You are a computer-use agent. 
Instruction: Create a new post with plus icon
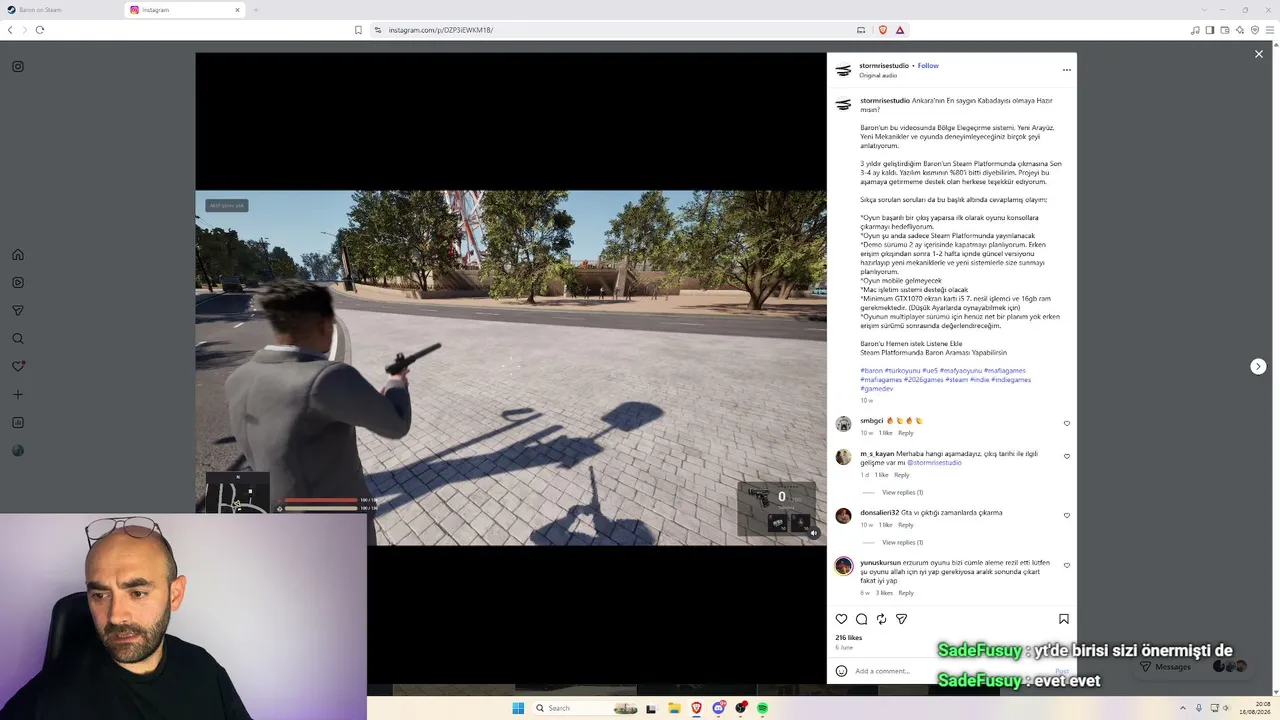18,394
